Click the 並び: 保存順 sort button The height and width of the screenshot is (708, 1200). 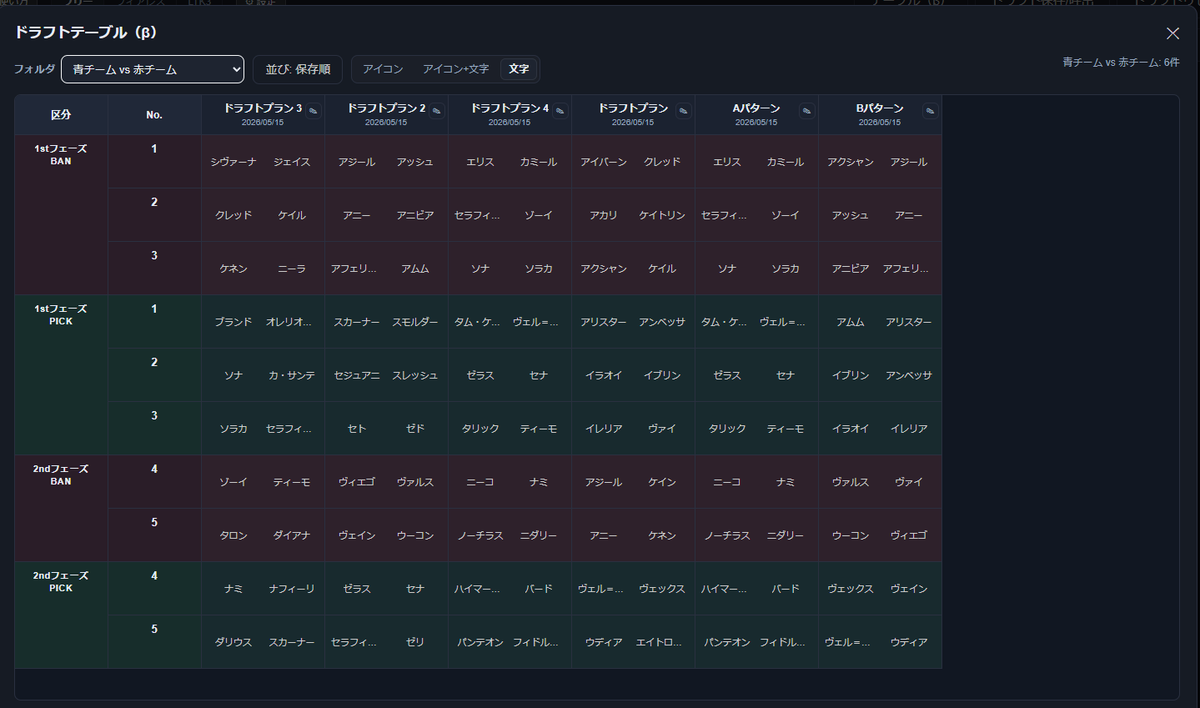click(x=297, y=69)
